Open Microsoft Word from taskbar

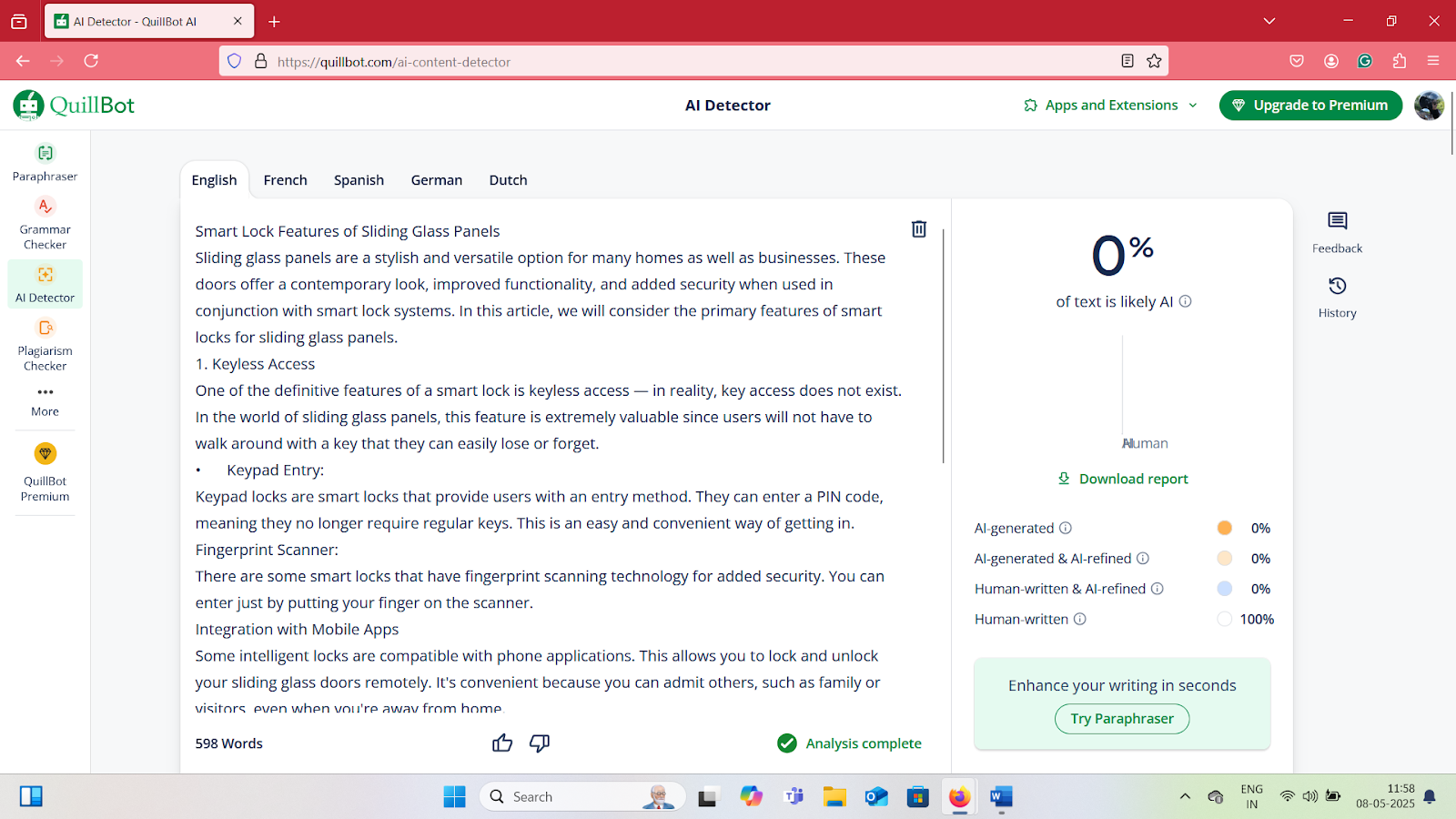tap(1001, 797)
